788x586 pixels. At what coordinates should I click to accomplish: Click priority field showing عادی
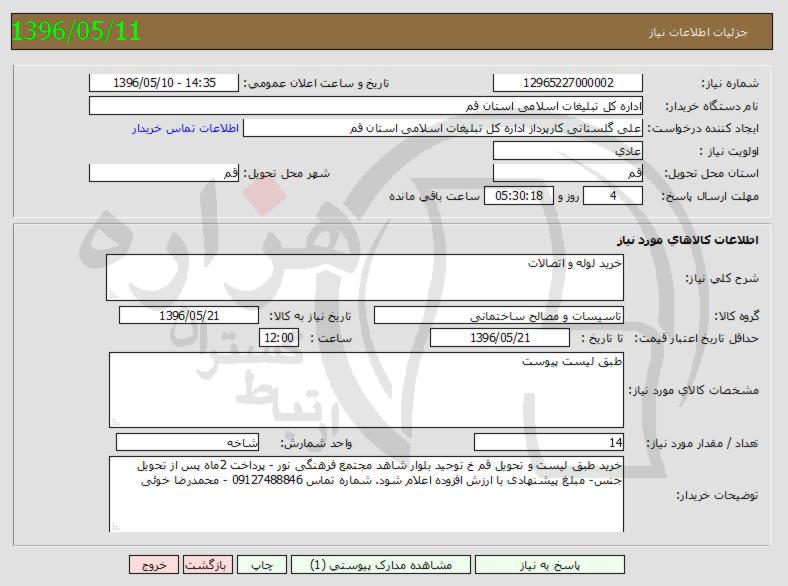pos(568,151)
